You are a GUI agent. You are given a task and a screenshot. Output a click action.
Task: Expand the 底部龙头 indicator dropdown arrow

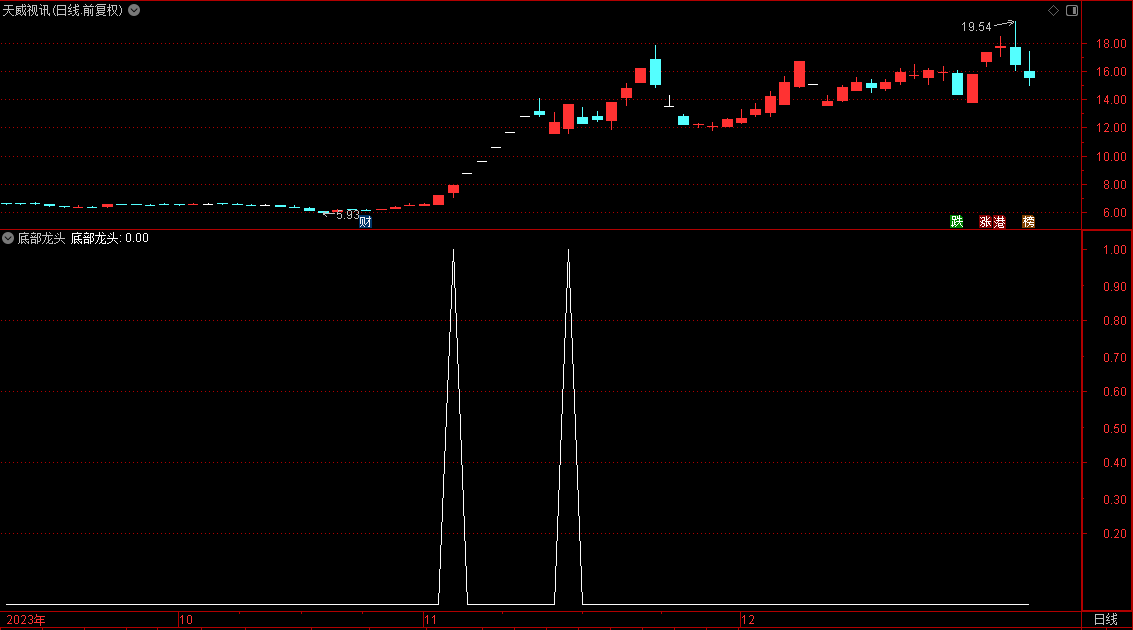[x=8, y=238]
